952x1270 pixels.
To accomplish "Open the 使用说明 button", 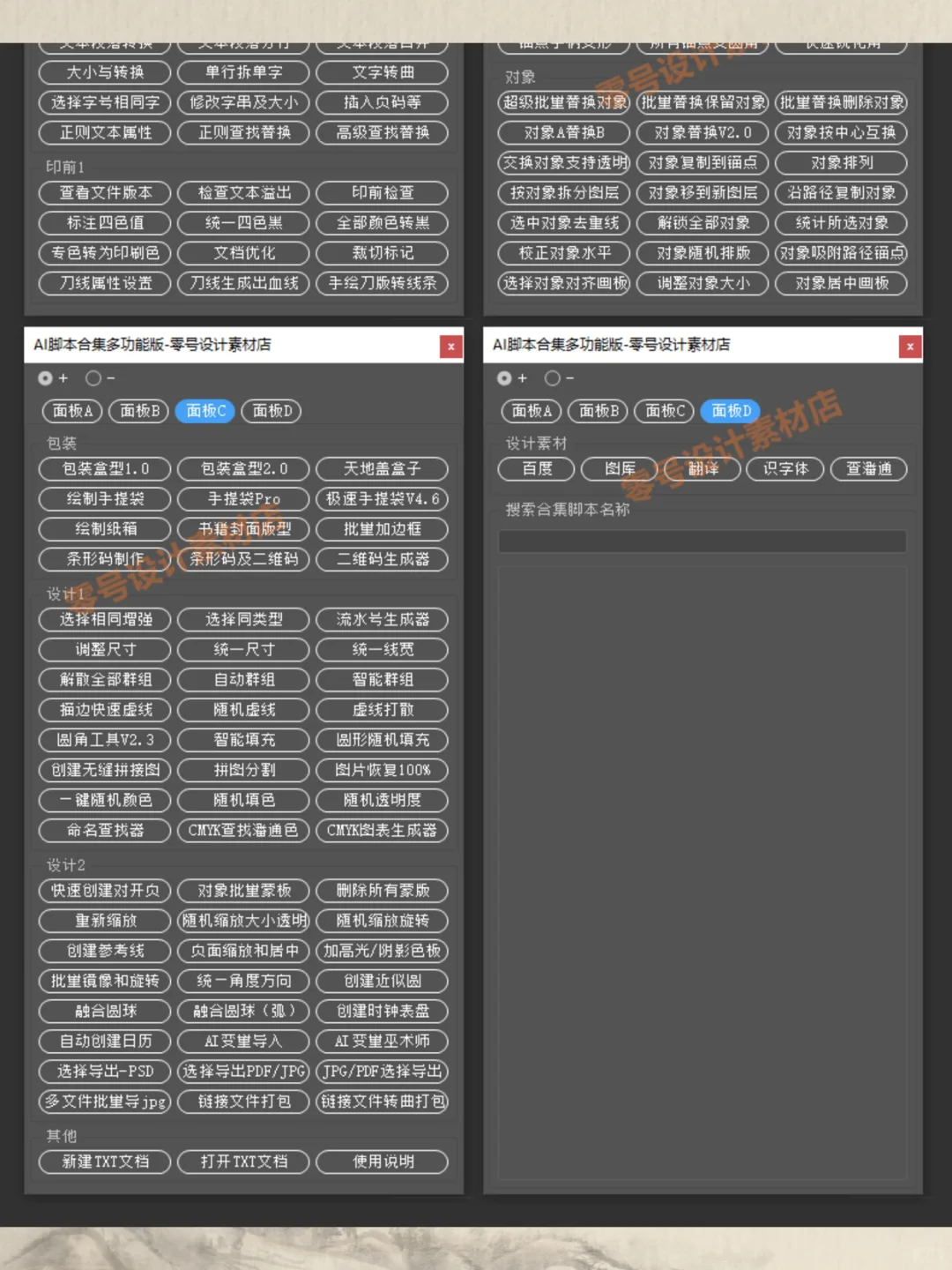I will (383, 1162).
